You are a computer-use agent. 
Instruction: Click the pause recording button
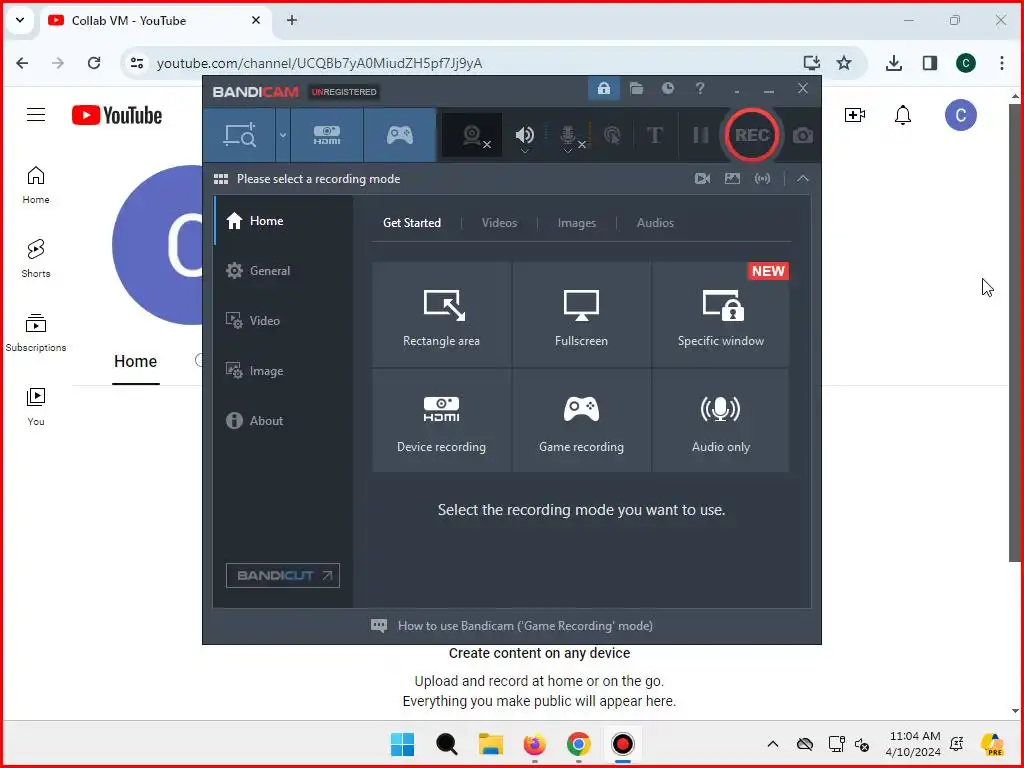pos(701,135)
